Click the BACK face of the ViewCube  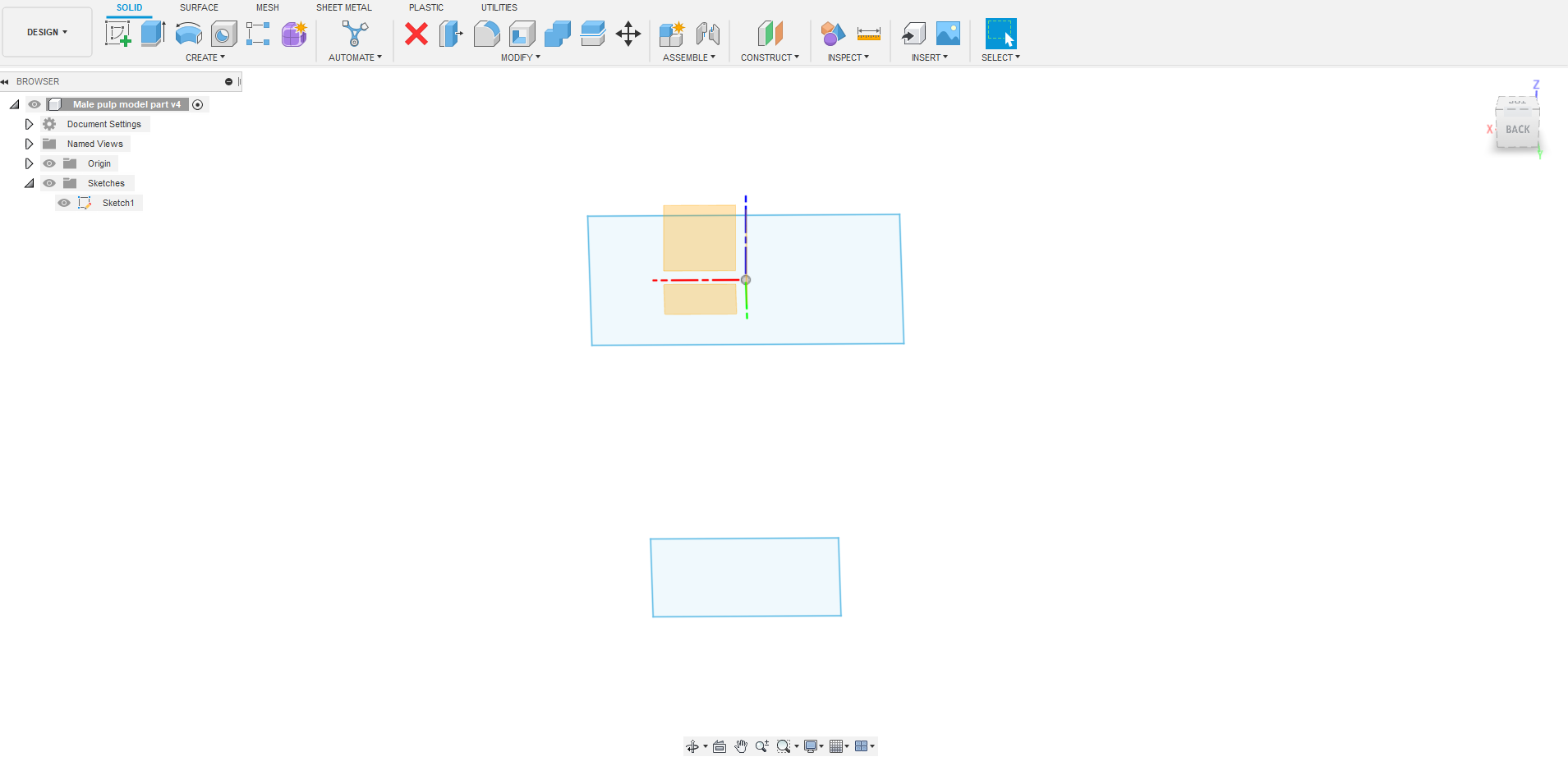(x=1517, y=129)
